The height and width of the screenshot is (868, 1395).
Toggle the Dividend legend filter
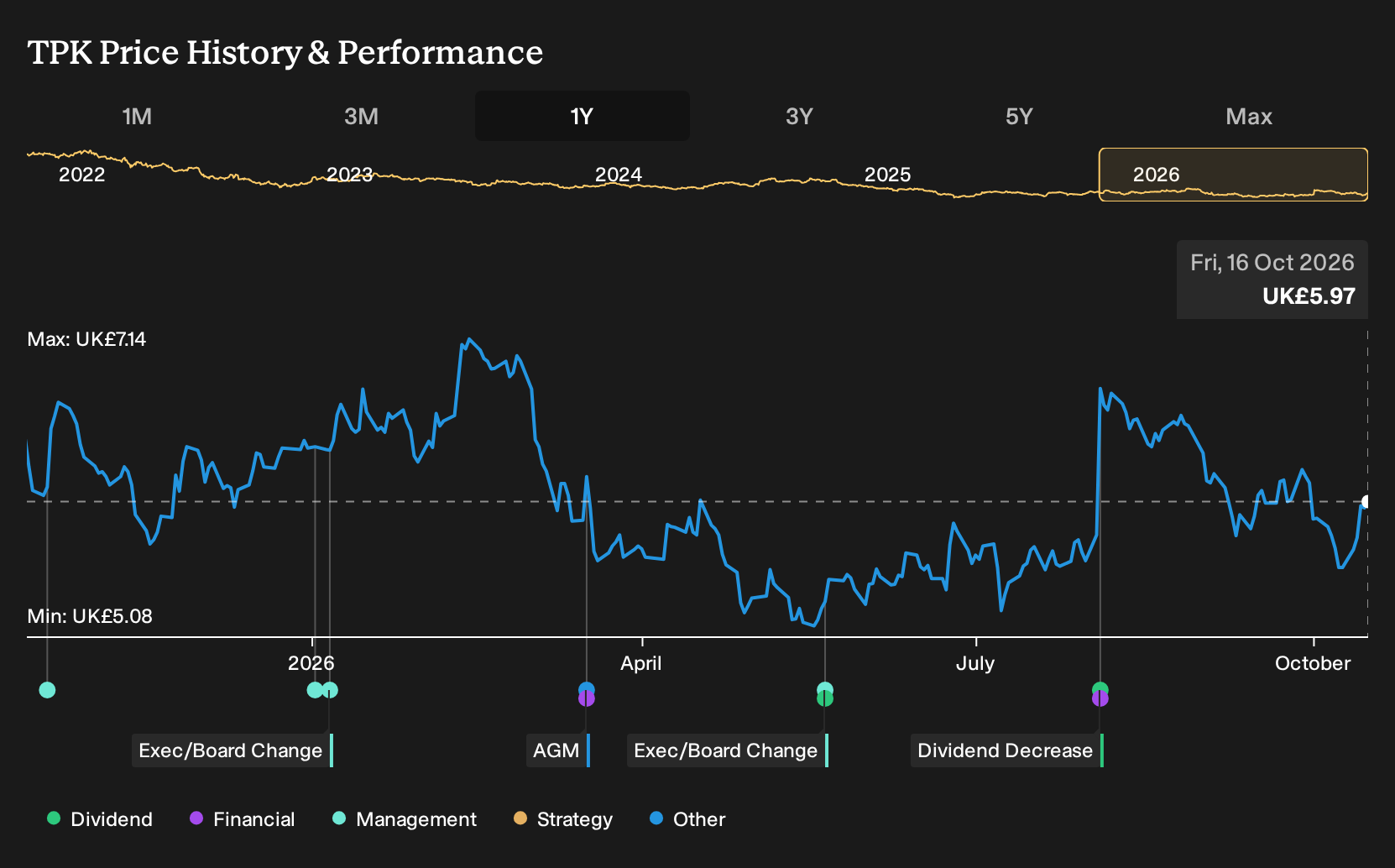(x=100, y=819)
